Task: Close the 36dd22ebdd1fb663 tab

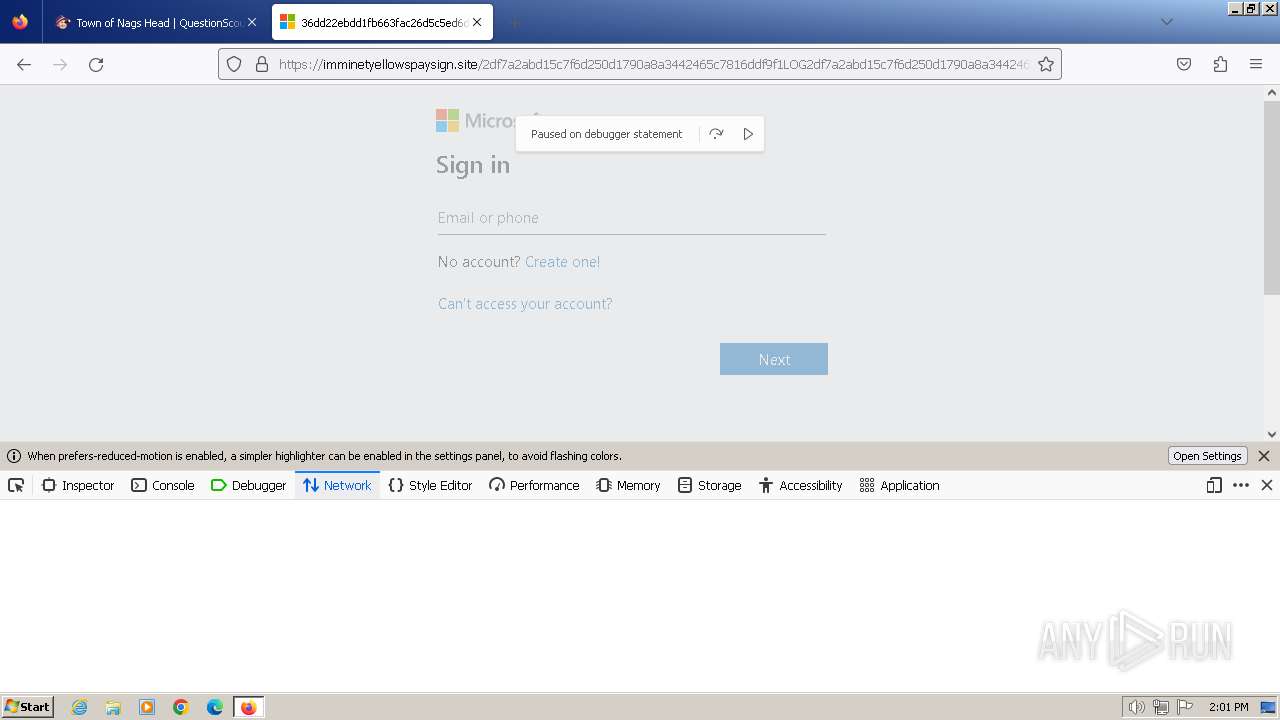Action: click(477, 22)
